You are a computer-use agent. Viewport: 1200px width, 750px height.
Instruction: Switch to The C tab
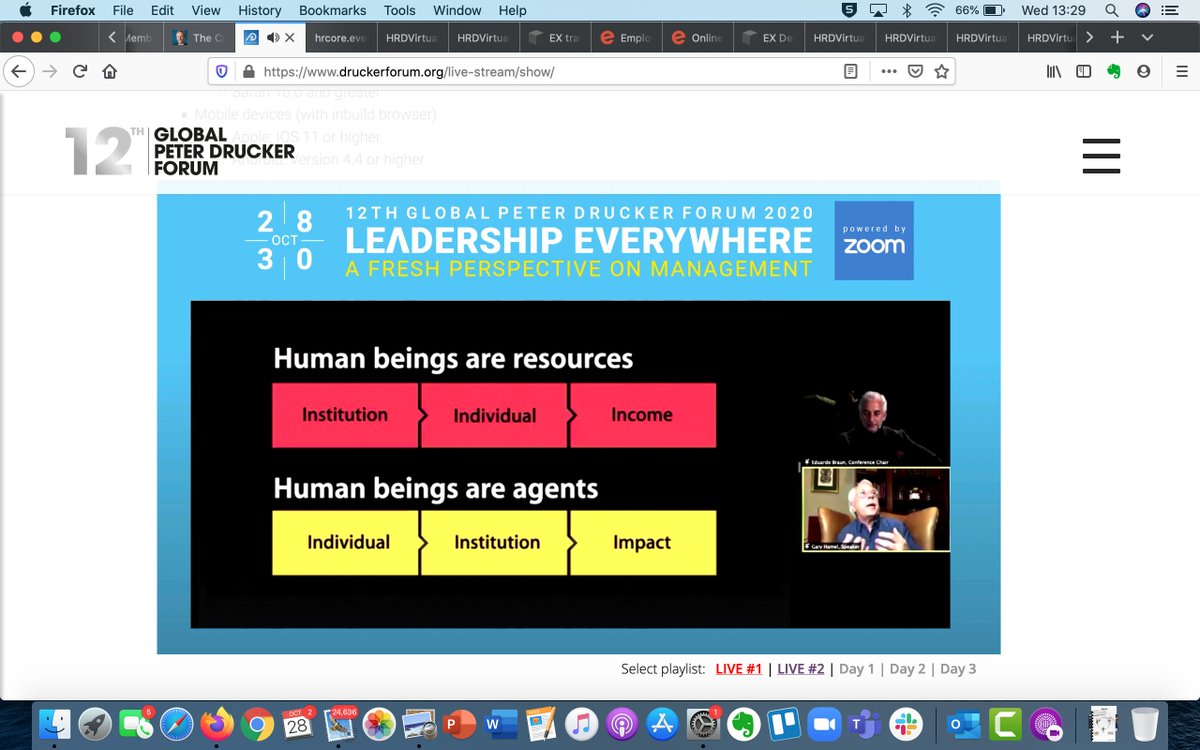click(x=198, y=38)
